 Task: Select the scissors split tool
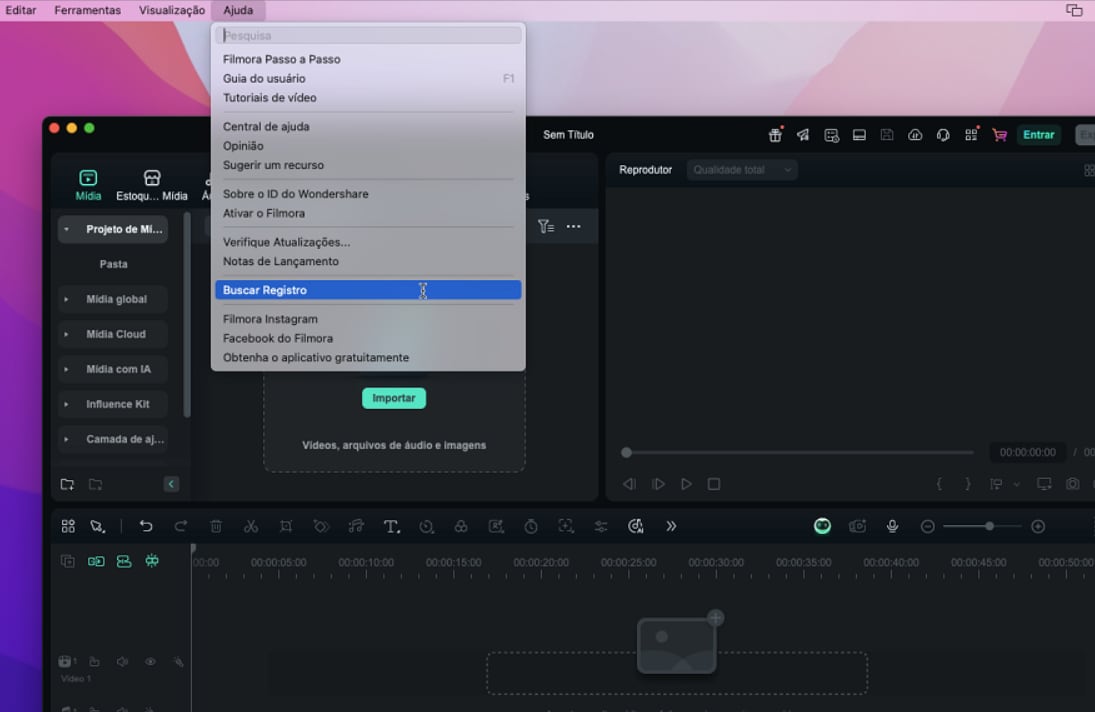pos(251,526)
